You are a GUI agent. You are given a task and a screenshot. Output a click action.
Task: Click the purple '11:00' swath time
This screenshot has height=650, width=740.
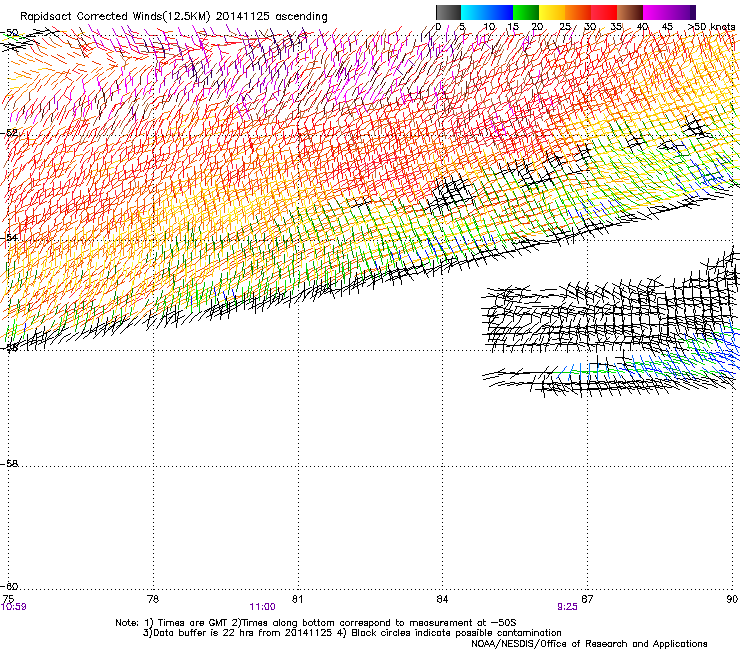click(262, 607)
